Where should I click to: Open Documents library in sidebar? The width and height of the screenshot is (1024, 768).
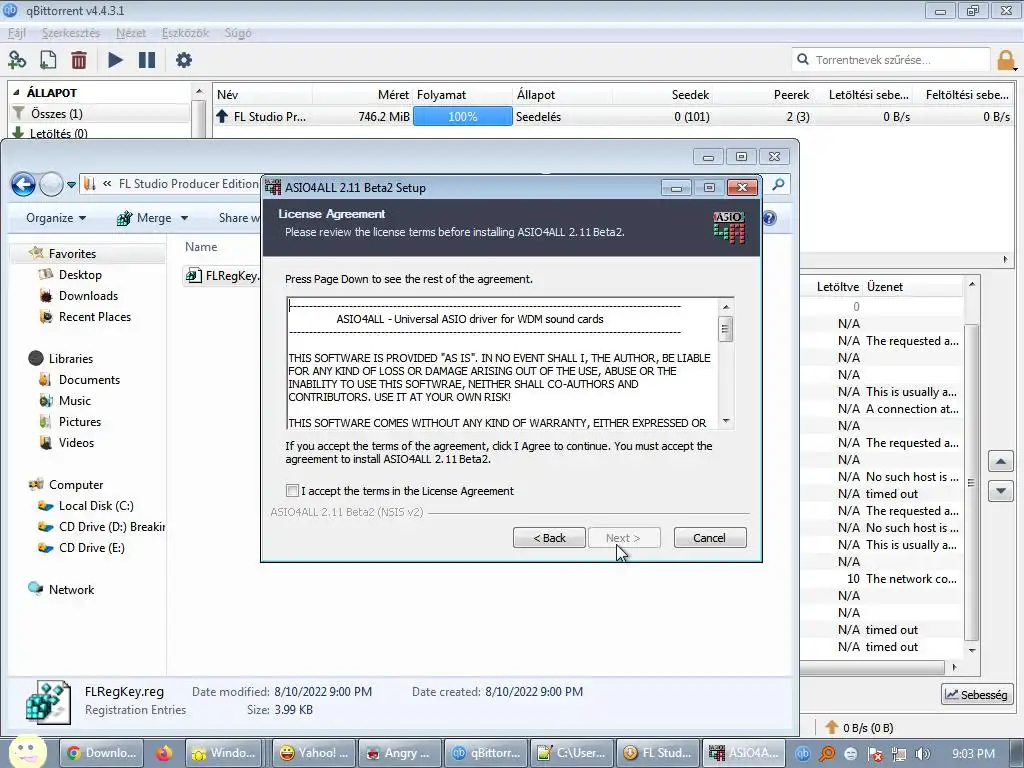(89, 379)
